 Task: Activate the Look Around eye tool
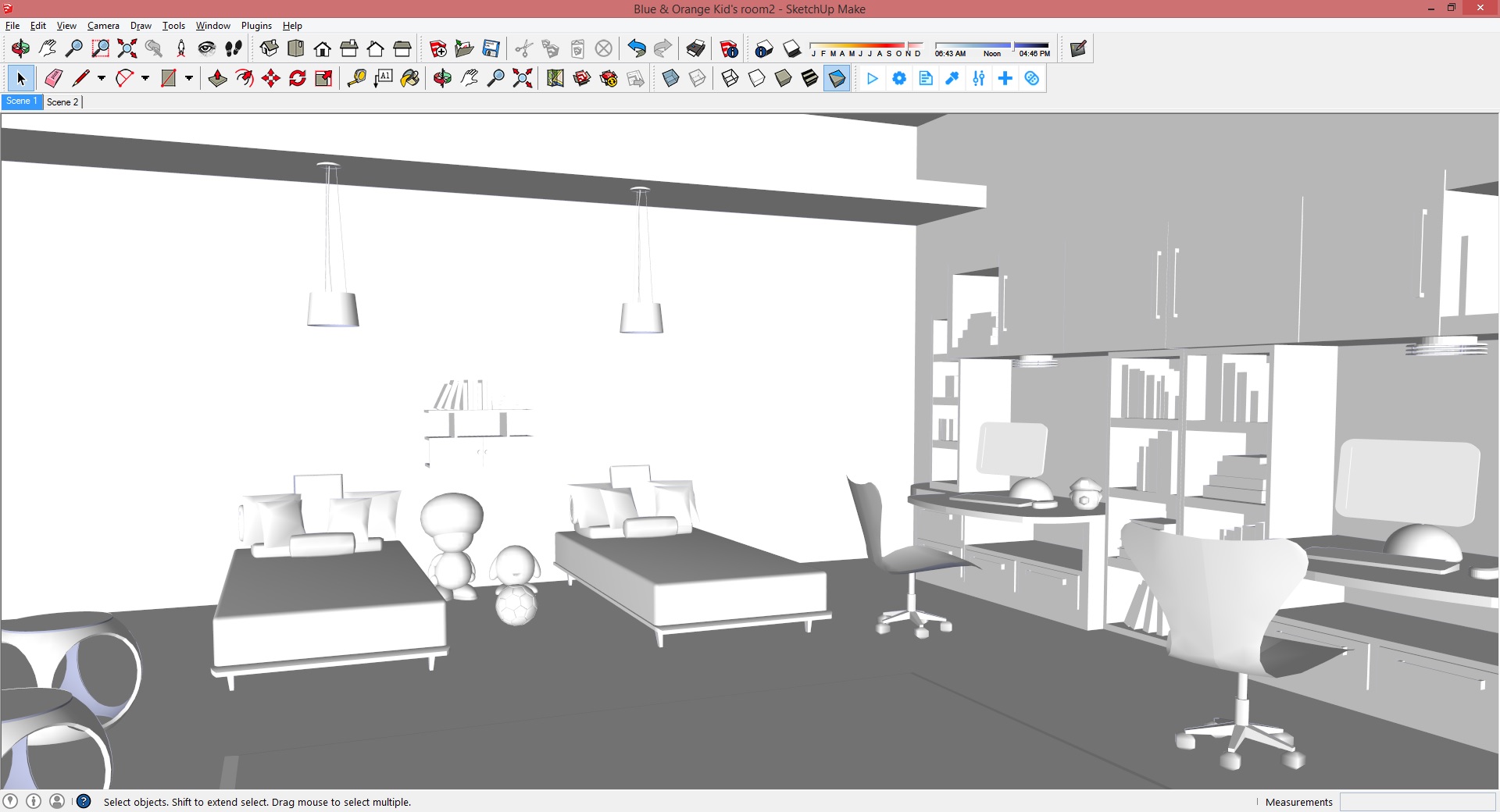[207, 49]
